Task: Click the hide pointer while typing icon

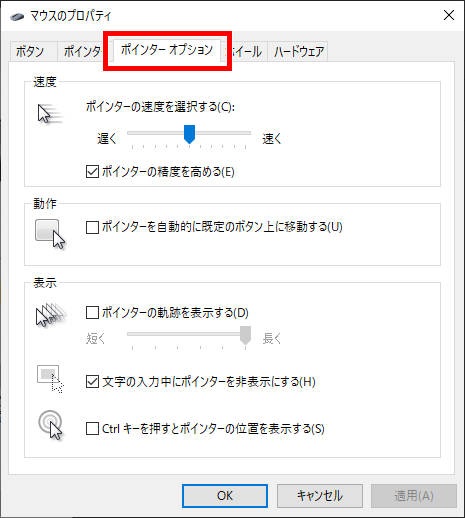Action: pos(50,379)
